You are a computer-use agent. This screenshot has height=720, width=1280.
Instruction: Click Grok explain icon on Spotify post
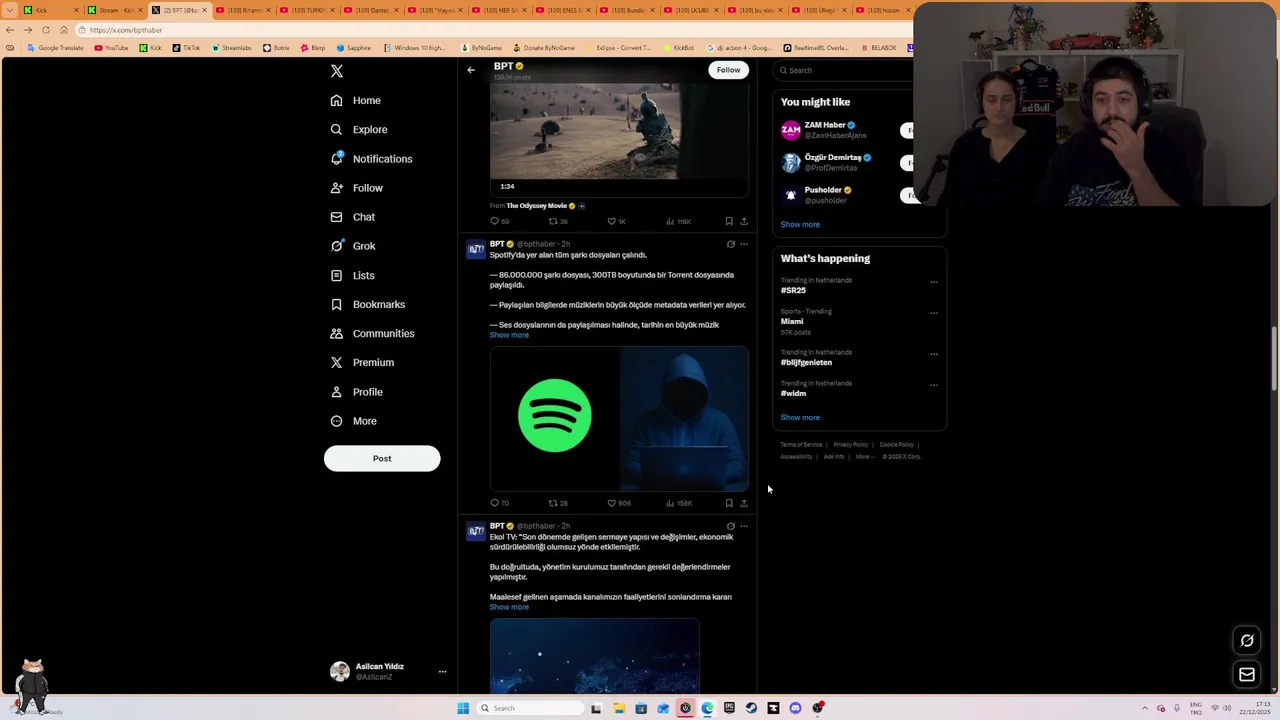[731, 244]
